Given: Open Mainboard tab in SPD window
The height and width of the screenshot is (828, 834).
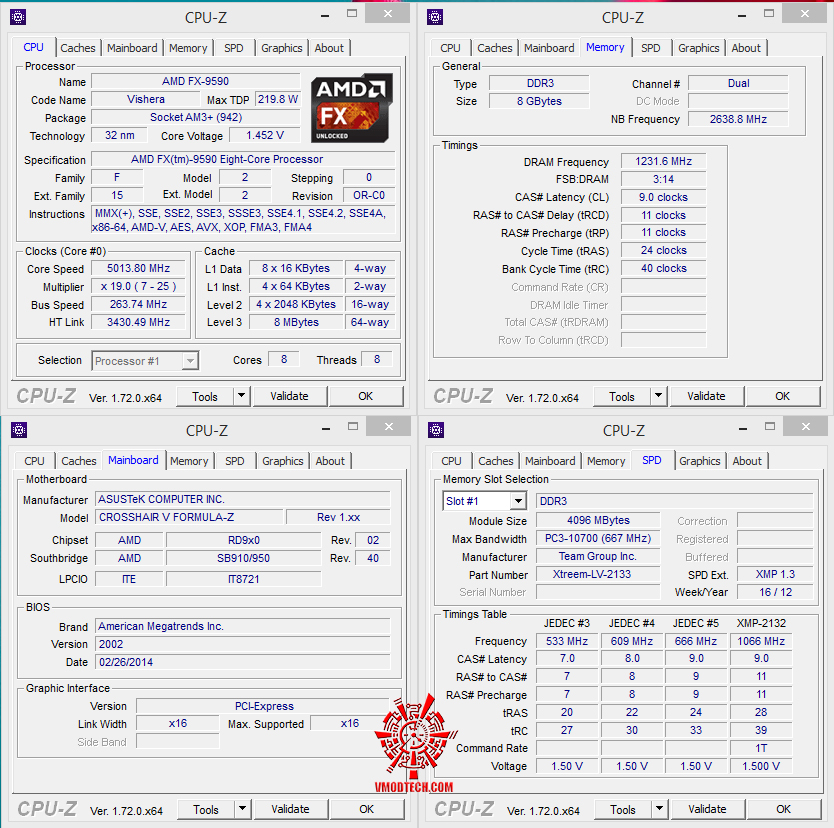Looking at the screenshot, I should [x=550, y=461].
